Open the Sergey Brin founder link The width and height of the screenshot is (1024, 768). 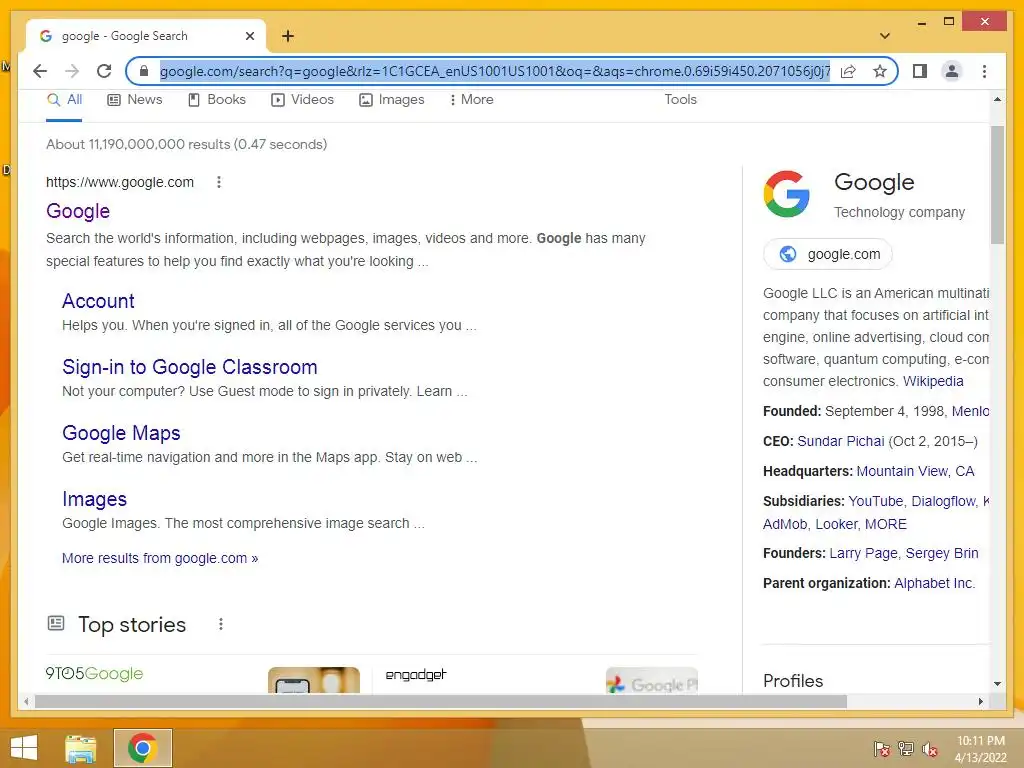(x=942, y=554)
